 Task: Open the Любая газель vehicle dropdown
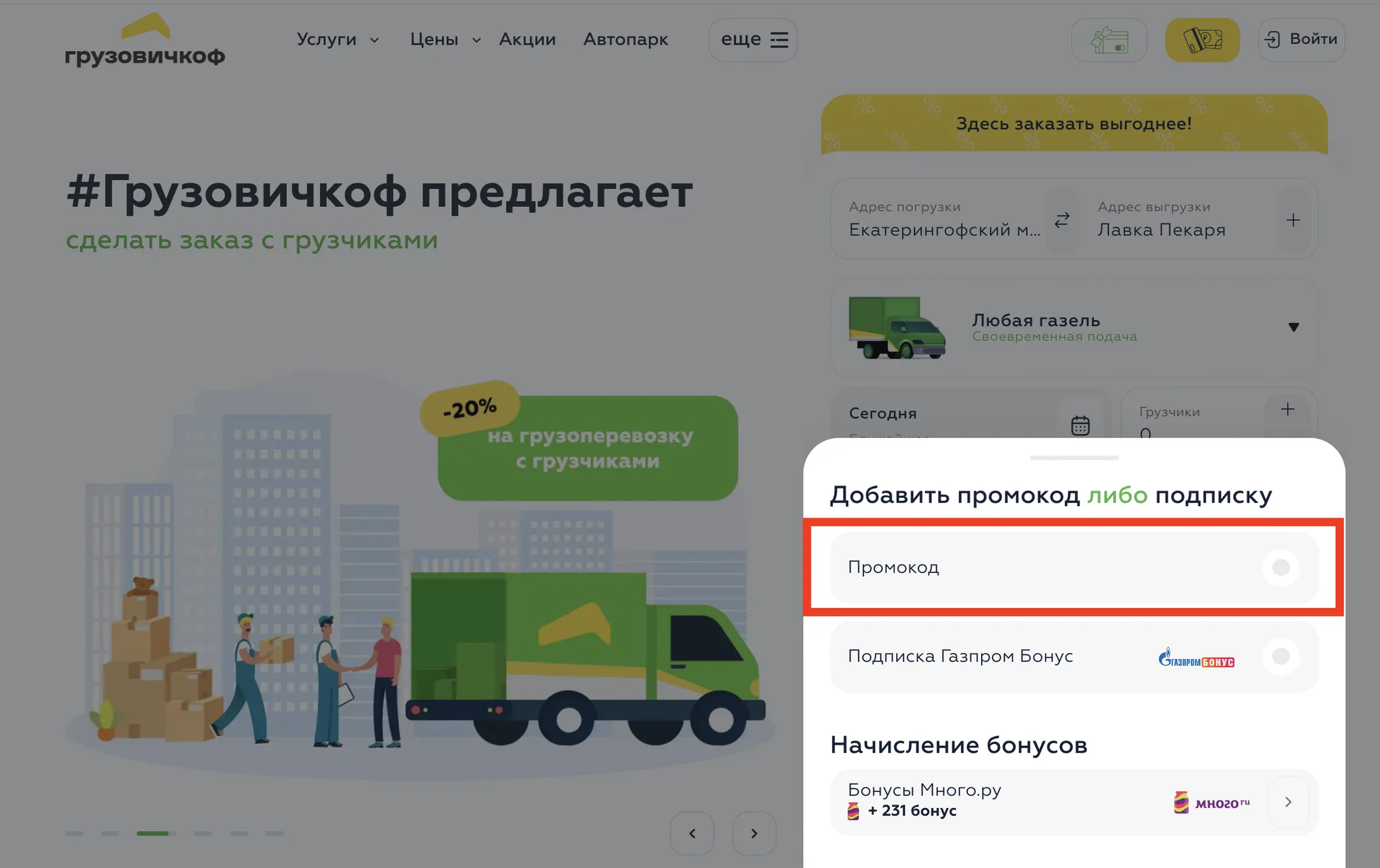pos(1293,327)
